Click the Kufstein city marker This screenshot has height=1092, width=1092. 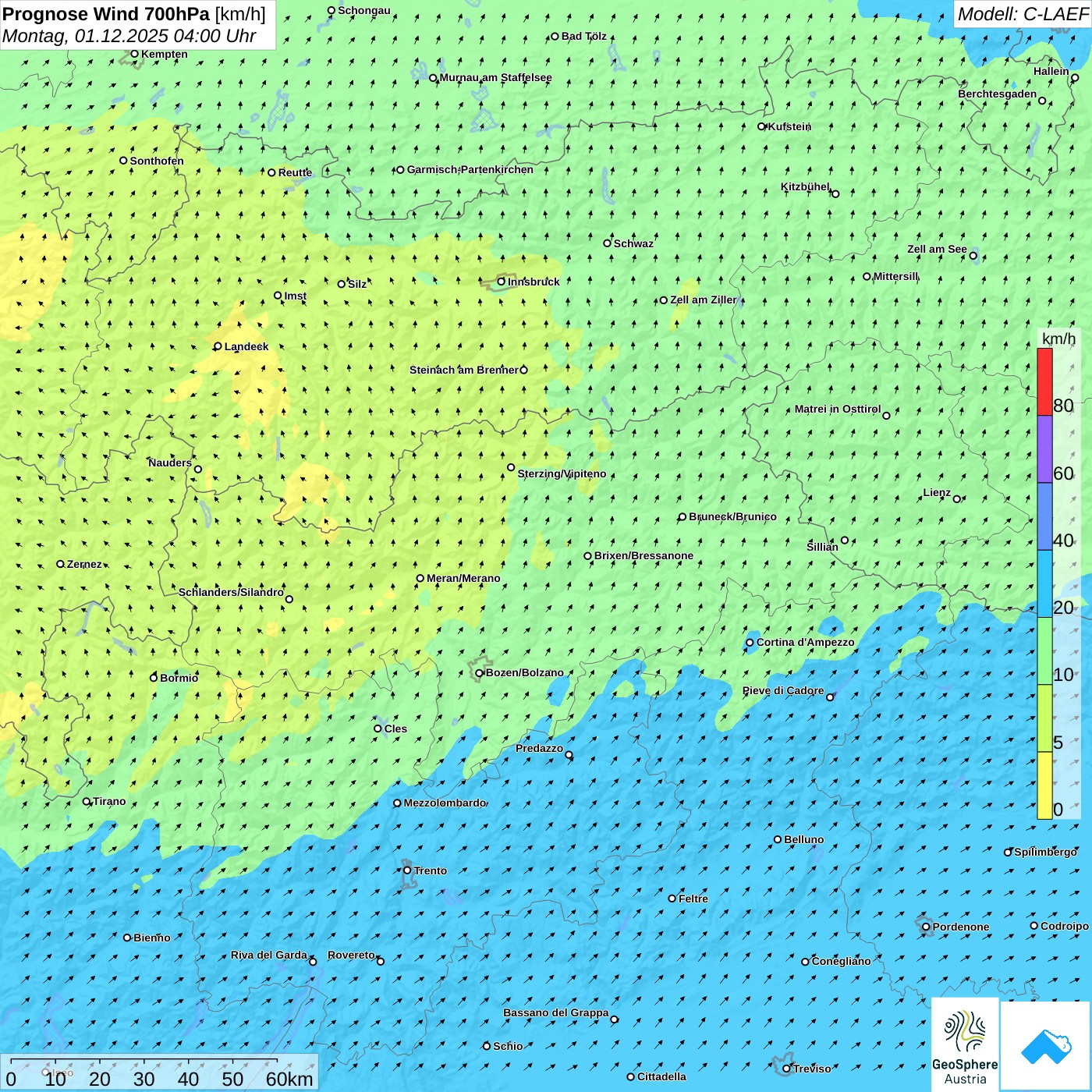point(762,126)
